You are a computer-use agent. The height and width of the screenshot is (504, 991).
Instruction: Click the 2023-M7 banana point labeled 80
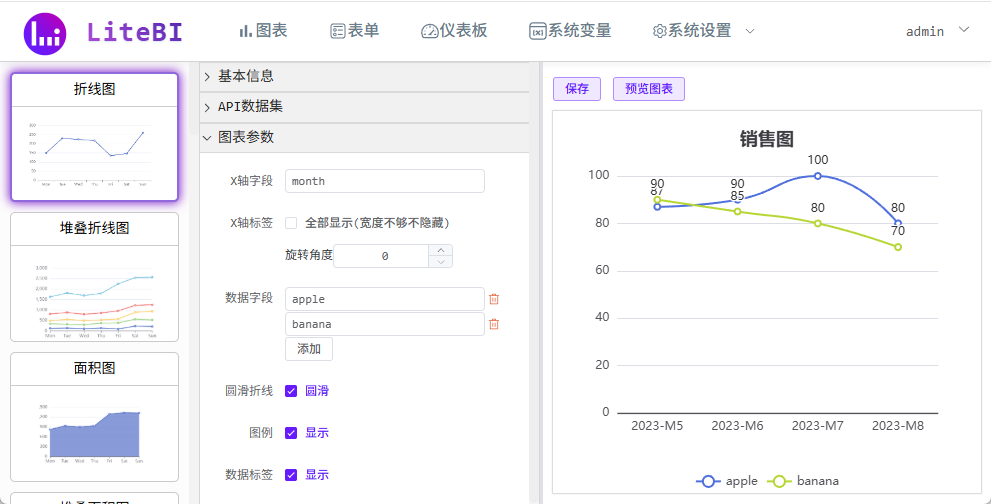click(x=817, y=223)
